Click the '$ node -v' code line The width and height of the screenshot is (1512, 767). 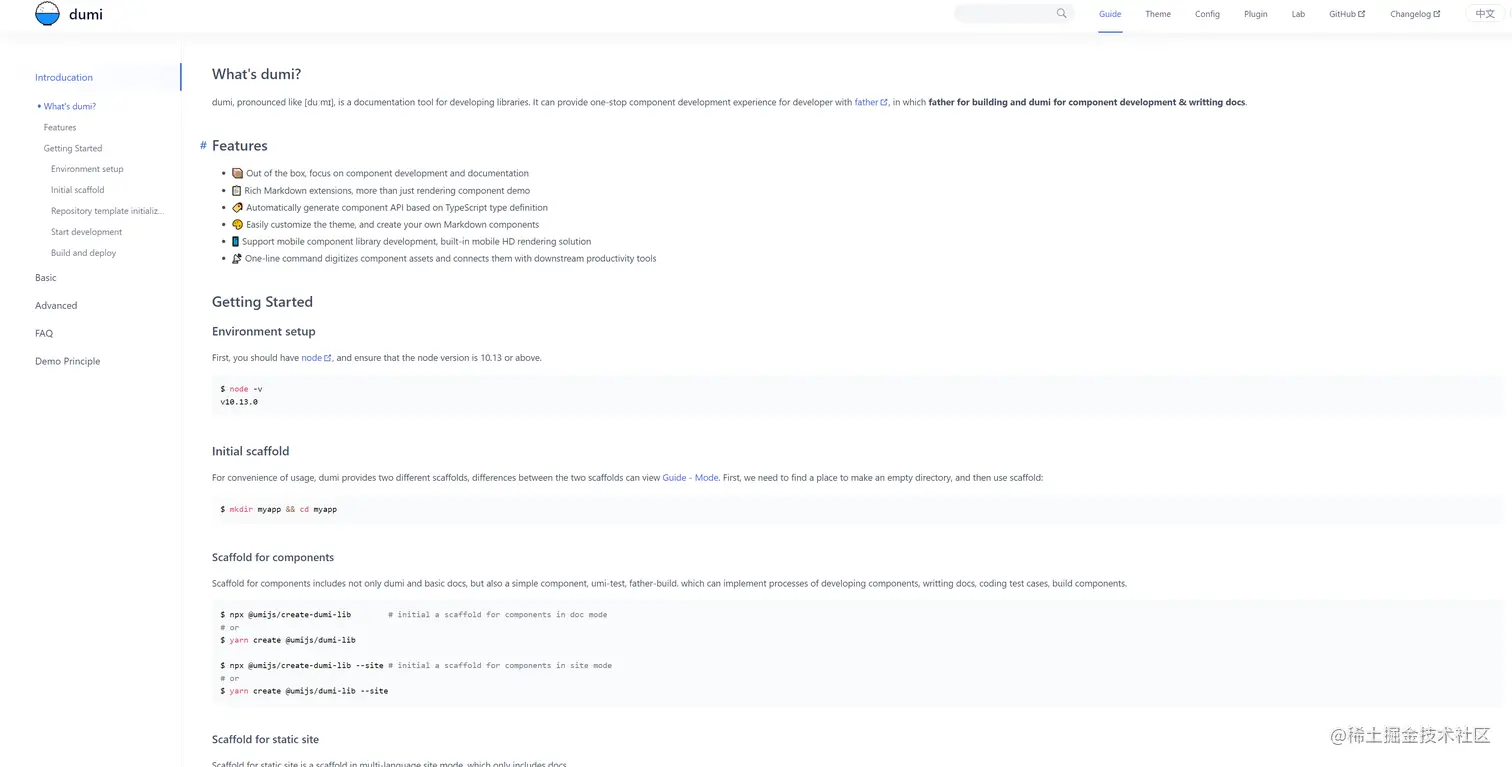241,389
